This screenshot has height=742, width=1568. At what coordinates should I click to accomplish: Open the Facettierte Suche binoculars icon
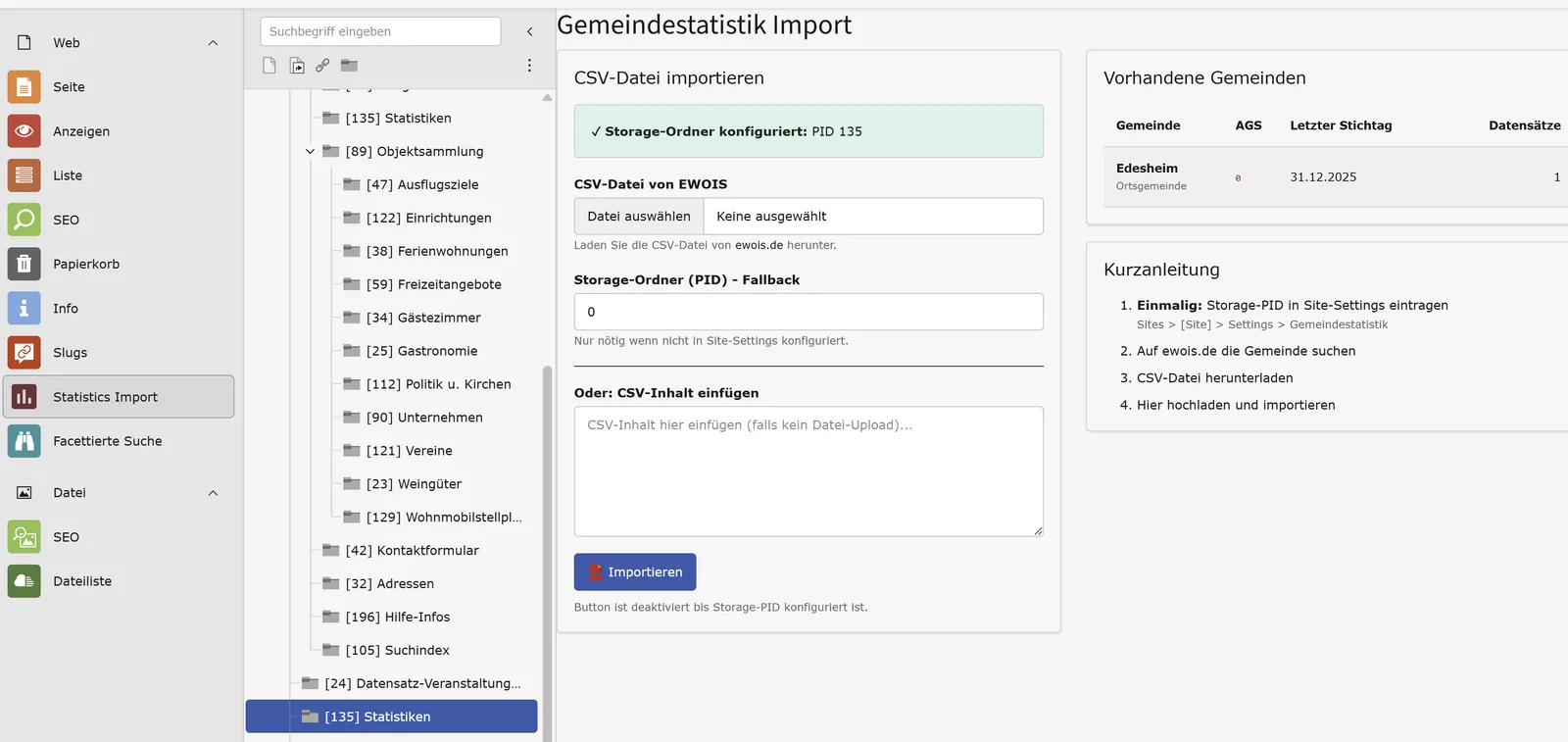coord(24,441)
